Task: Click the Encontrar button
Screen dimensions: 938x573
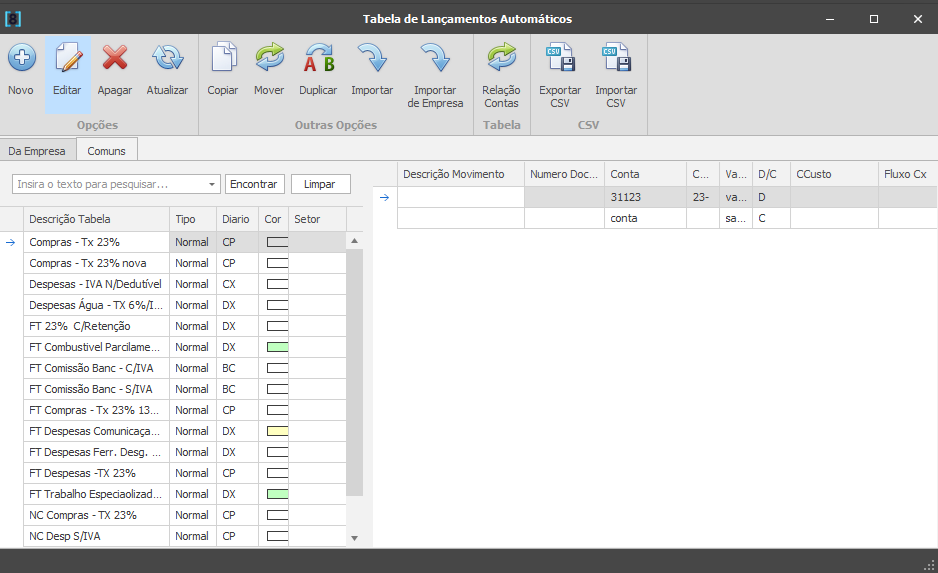Action: coord(254,184)
